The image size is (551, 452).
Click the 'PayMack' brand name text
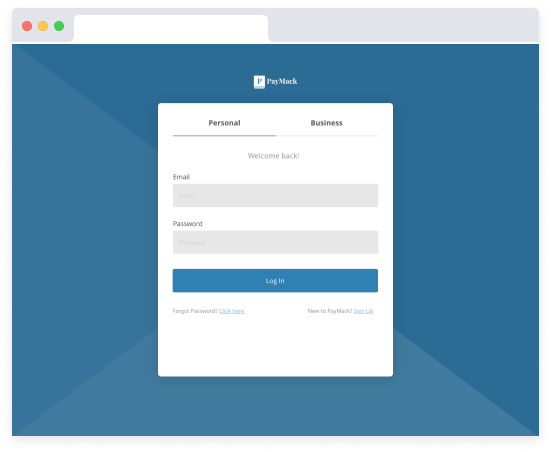(282, 82)
